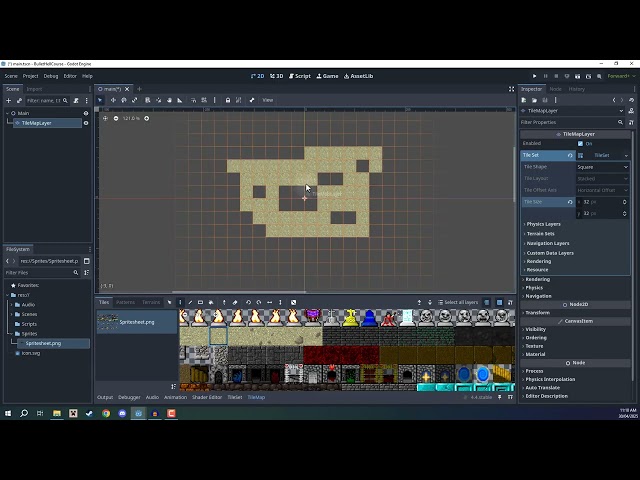Toggle distraction-free fullscreen mode
Viewport: 640px width, 480px height.
coord(511,89)
